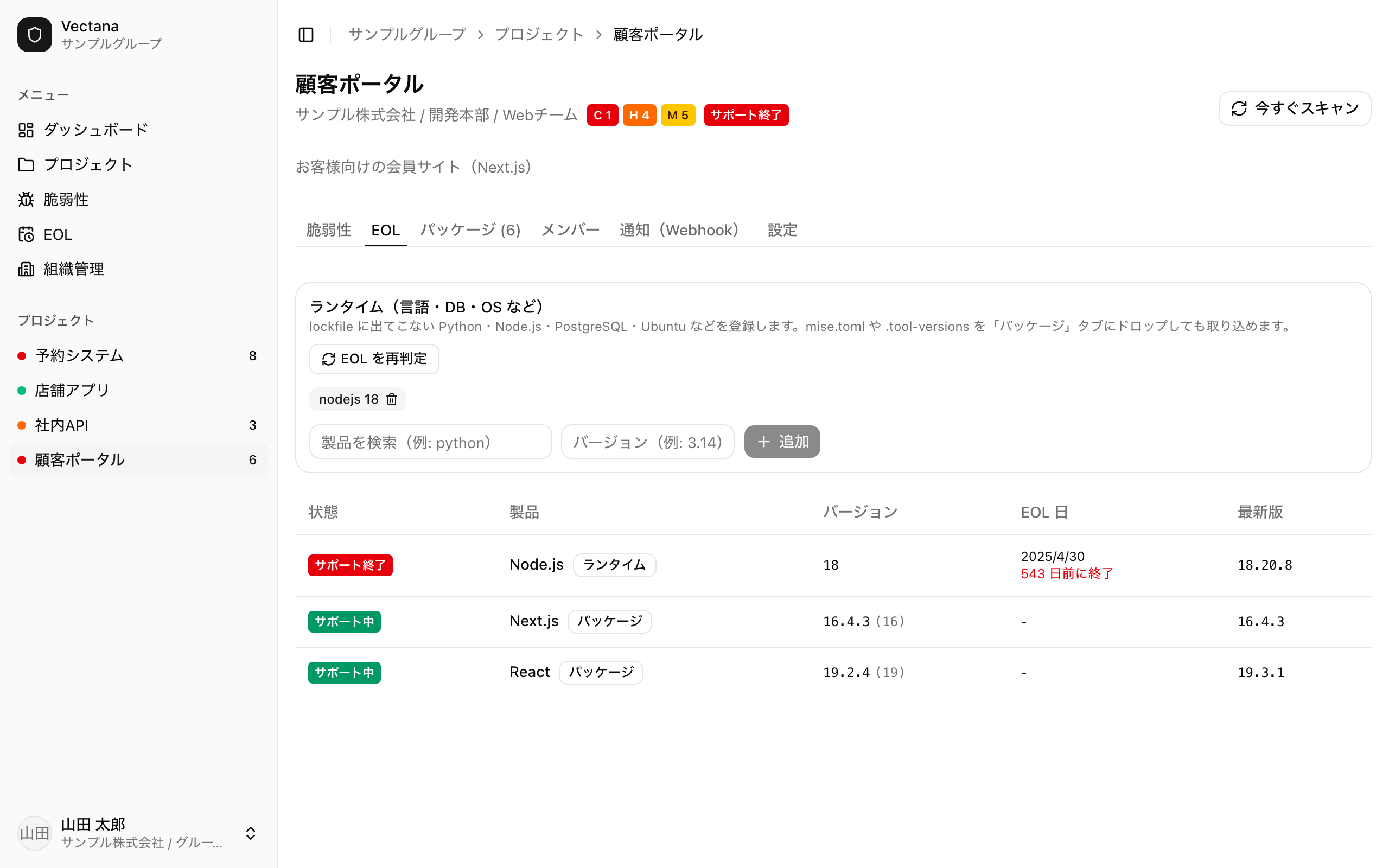The width and height of the screenshot is (1389, 868).
Task: Switch to the EOL tab
Action: pyautogui.click(x=385, y=230)
